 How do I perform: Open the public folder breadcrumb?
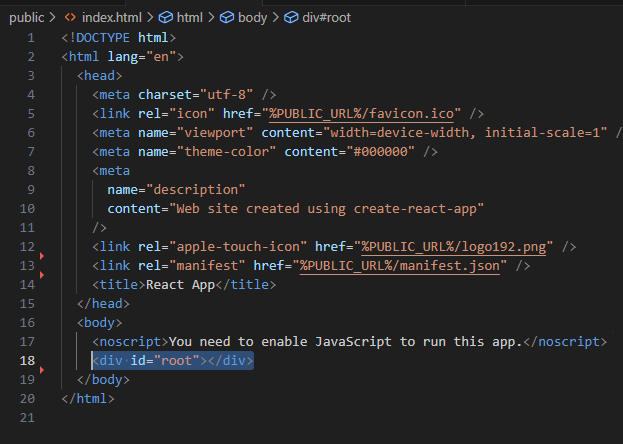tap(27, 17)
